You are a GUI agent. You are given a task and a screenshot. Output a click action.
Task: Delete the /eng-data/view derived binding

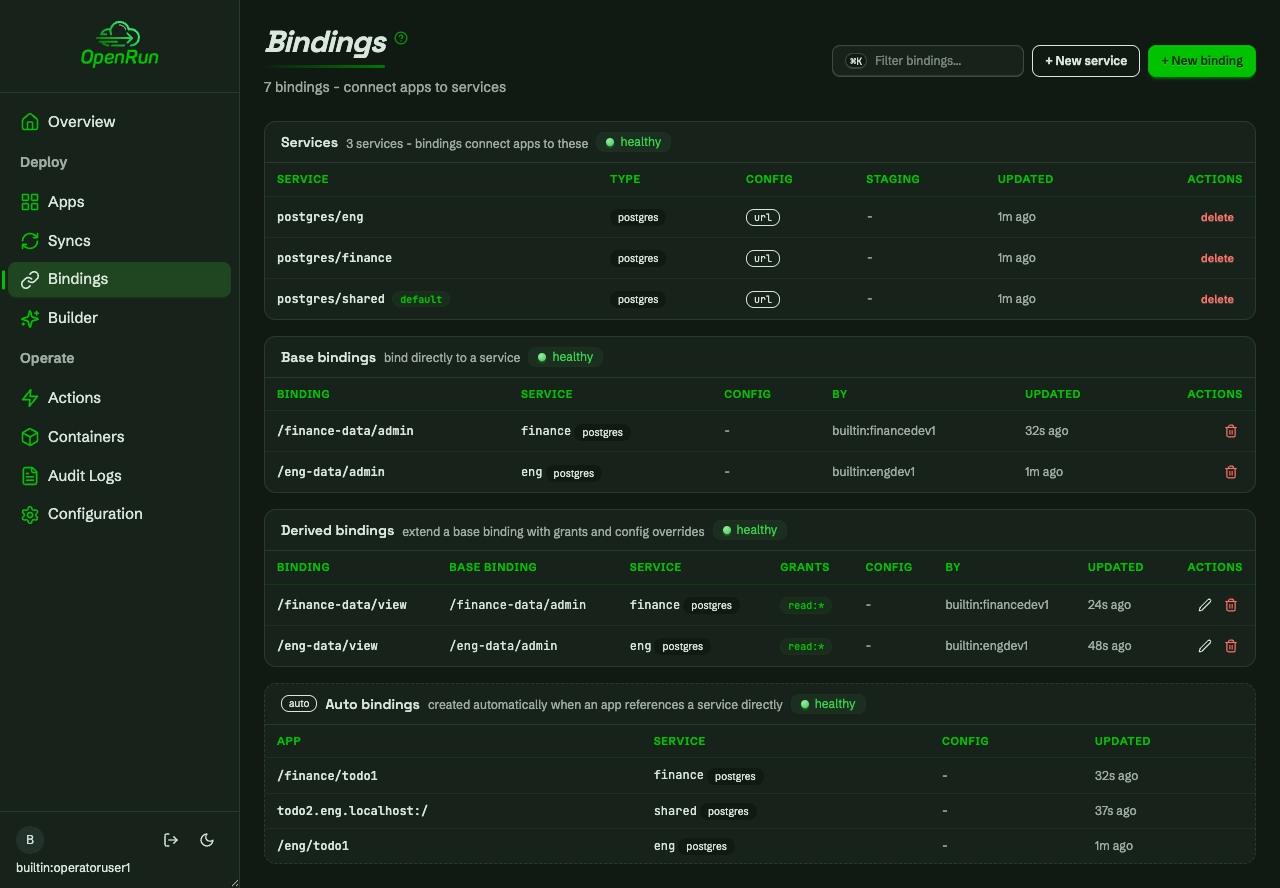tap(1231, 646)
